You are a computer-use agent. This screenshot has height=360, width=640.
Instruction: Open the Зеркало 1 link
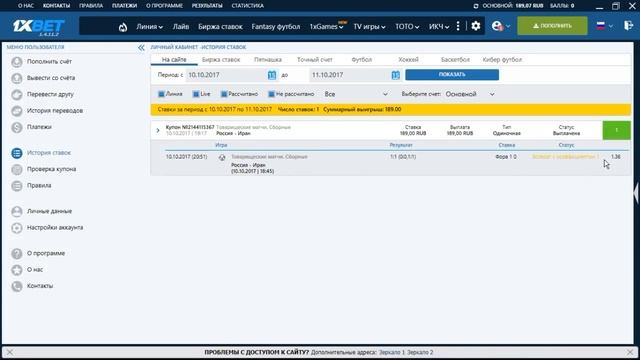click(x=392, y=352)
